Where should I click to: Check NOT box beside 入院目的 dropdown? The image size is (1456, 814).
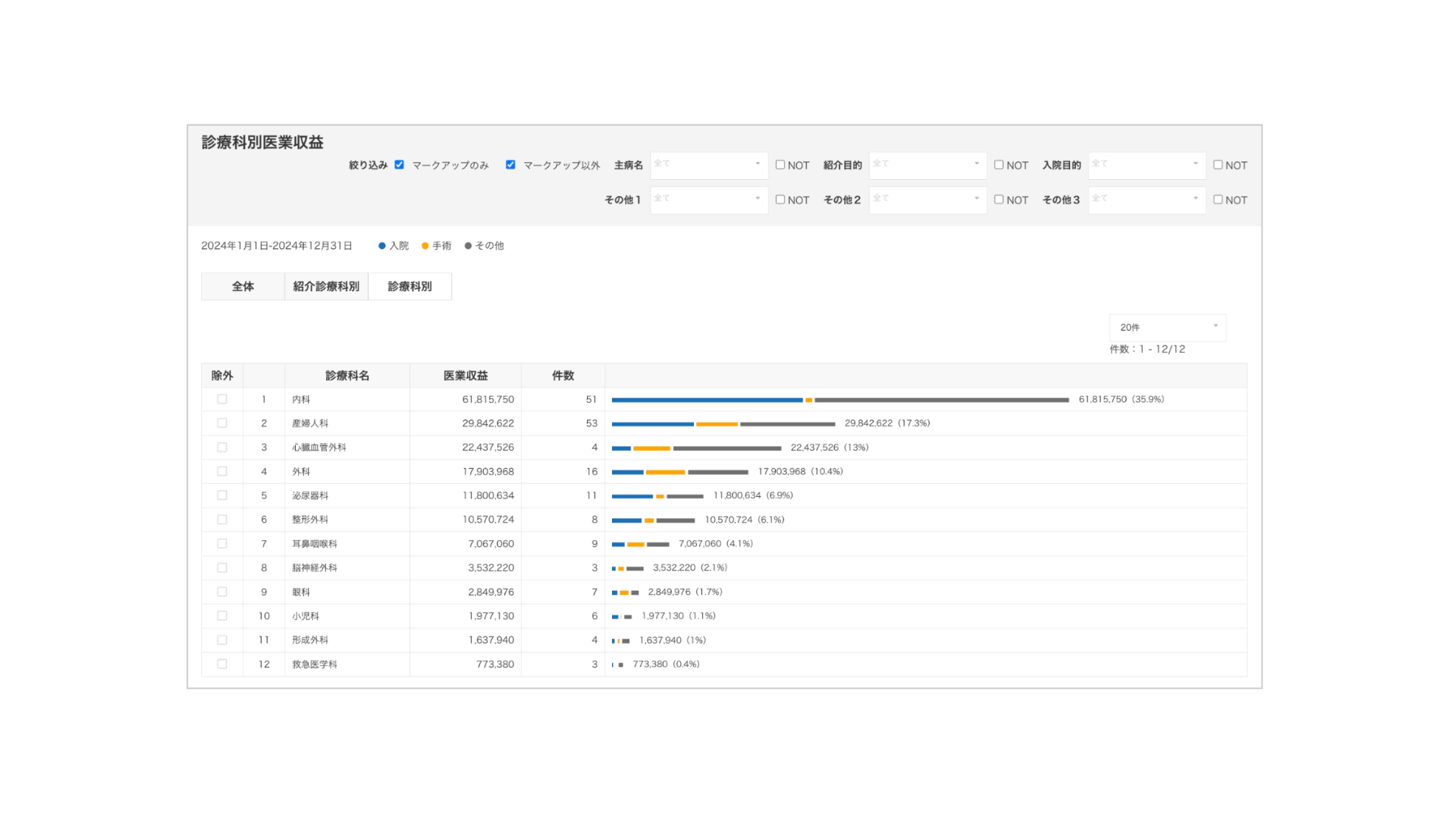click(1217, 165)
